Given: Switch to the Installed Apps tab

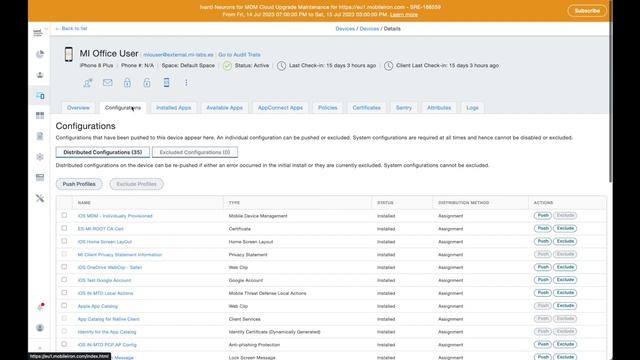Looking at the screenshot, I should click(x=173, y=108).
